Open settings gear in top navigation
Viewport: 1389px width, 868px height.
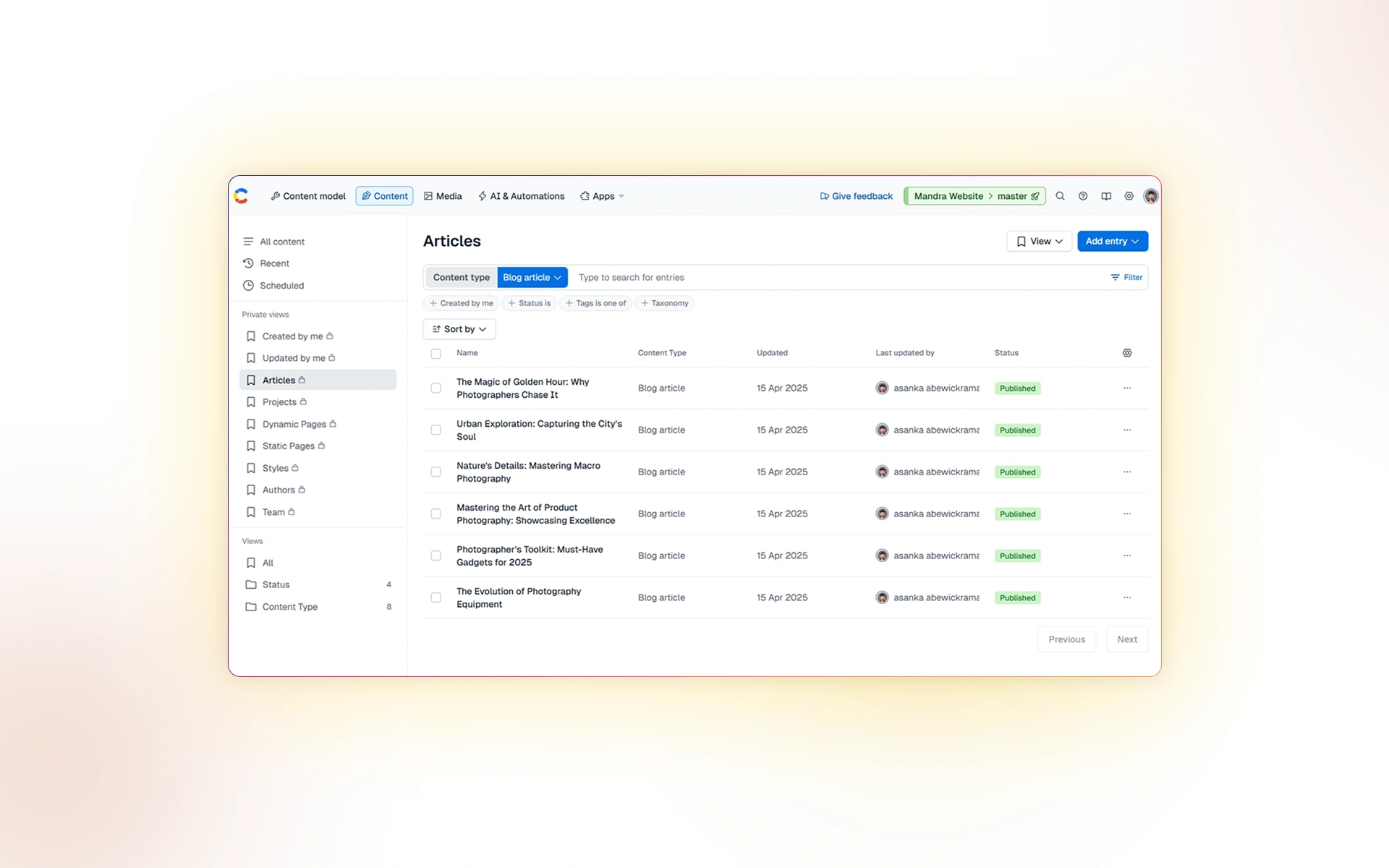point(1129,196)
